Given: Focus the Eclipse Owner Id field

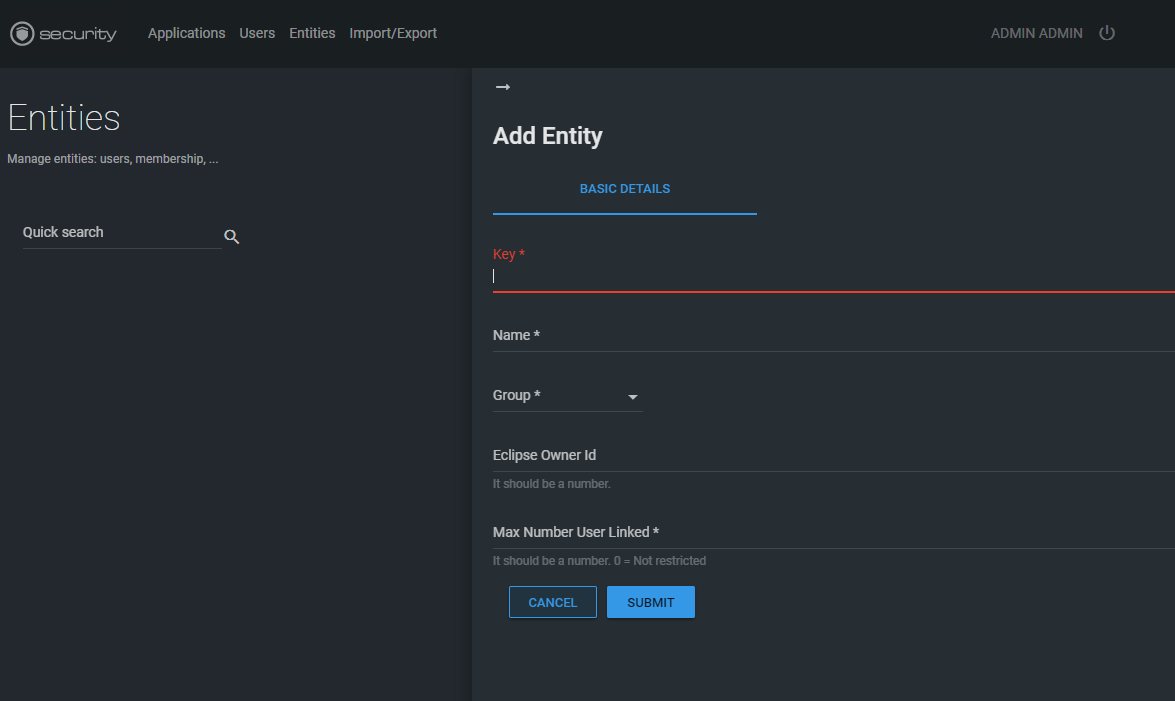Looking at the screenshot, I should pos(832,456).
